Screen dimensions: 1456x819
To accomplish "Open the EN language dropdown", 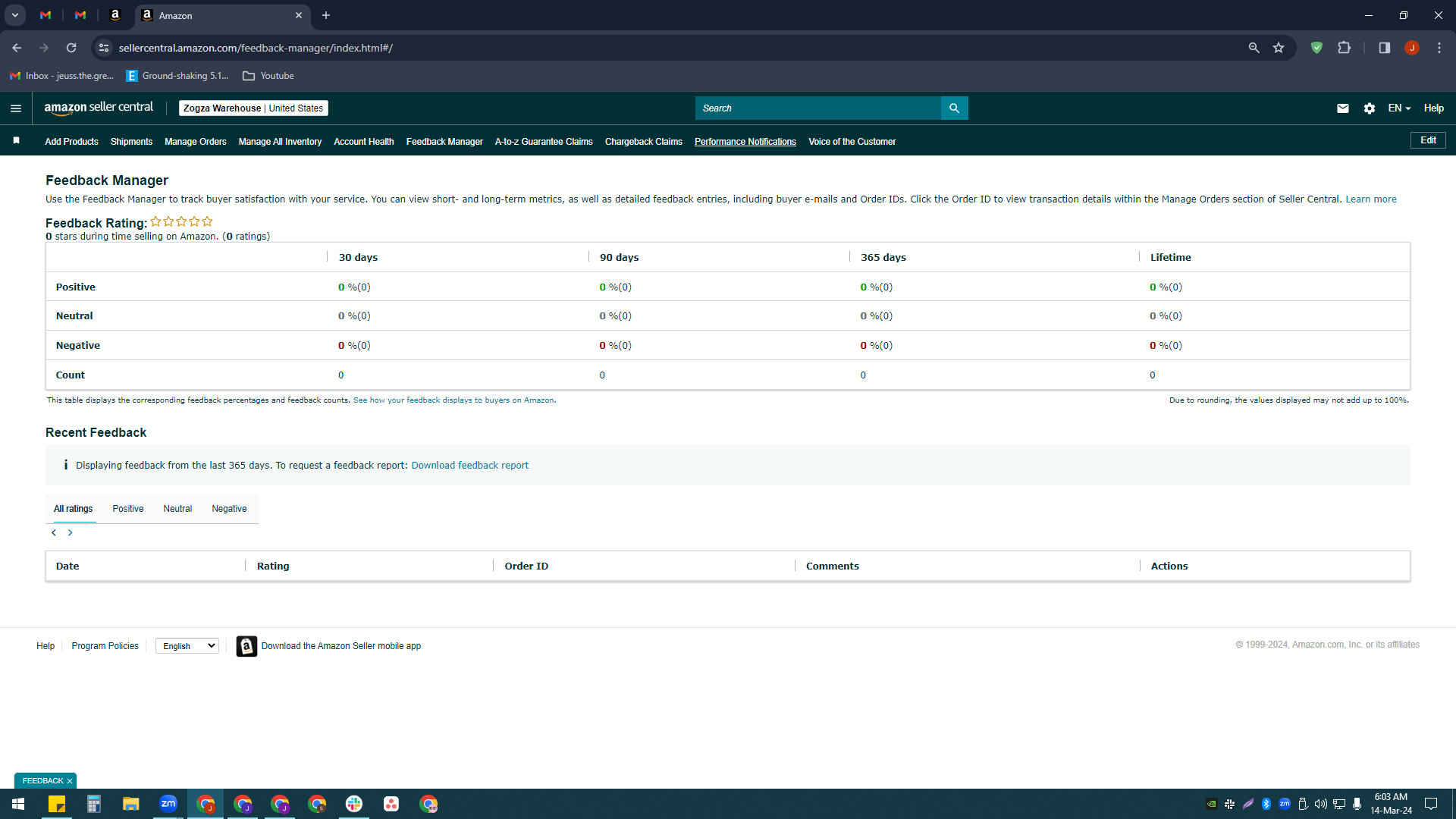I will (1399, 108).
